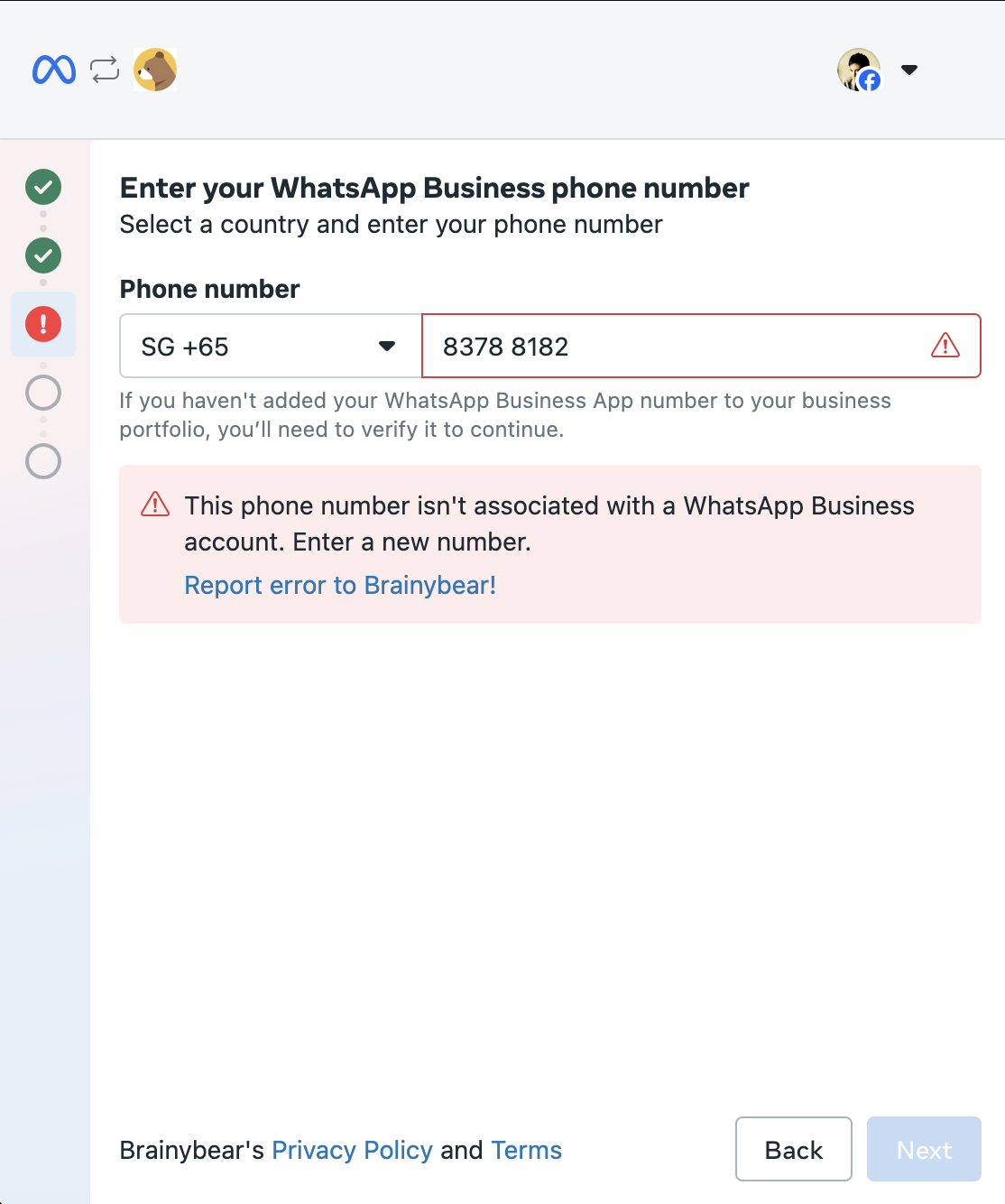
Task: Select the second completed step checkmark
Action: pos(43,255)
